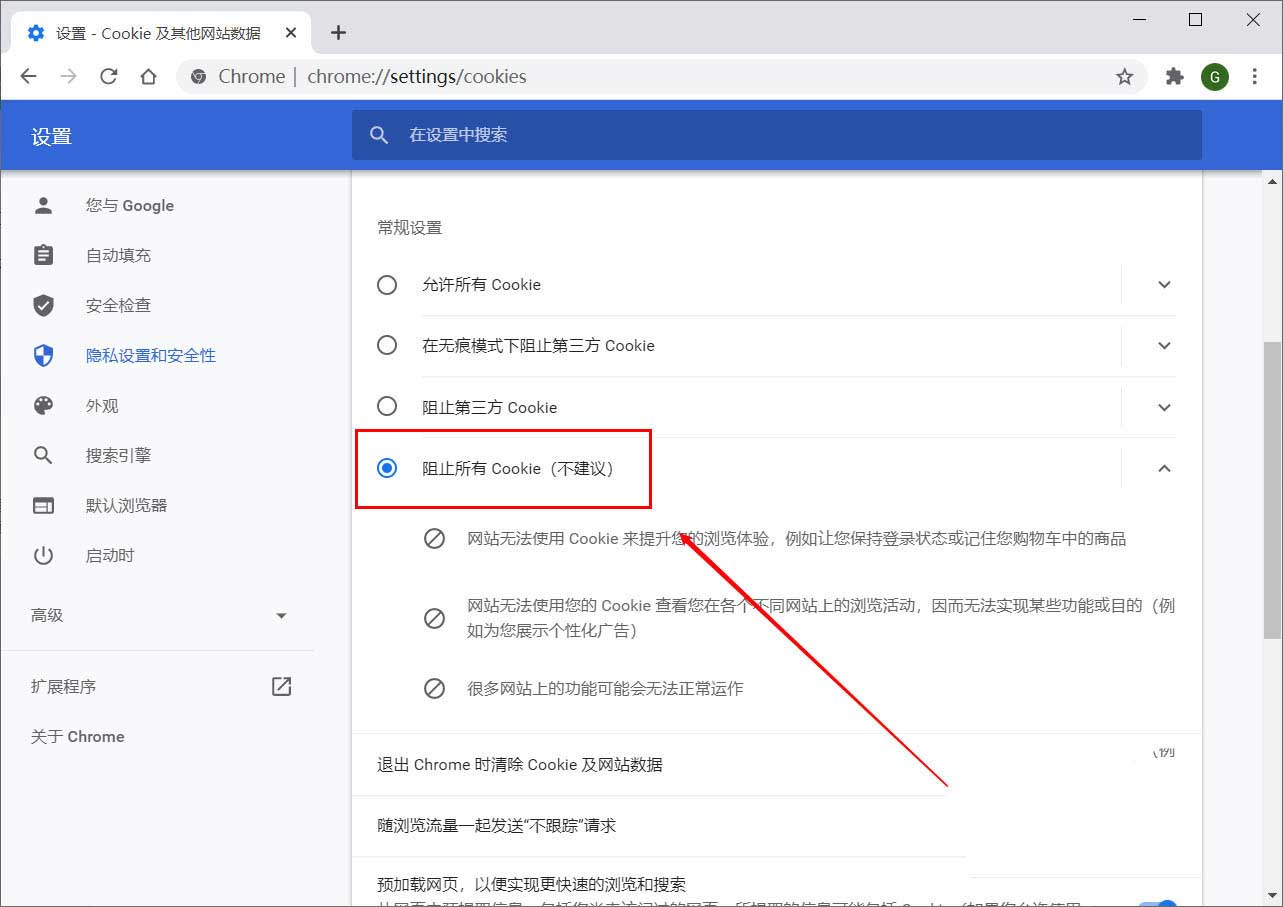Viewport: 1283px width, 907px height.
Task: Click the 您与 Google person icon
Action: point(43,205)
